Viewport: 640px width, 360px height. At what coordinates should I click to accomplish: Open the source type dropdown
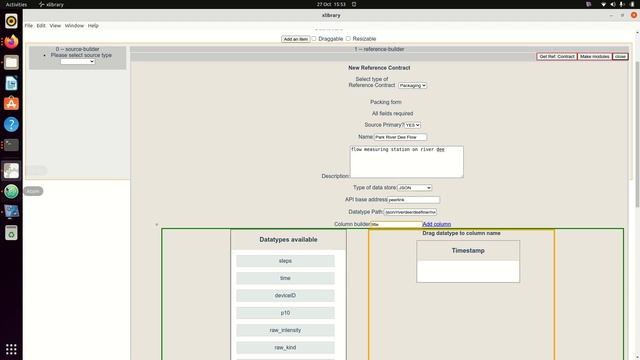coord(78,62)
